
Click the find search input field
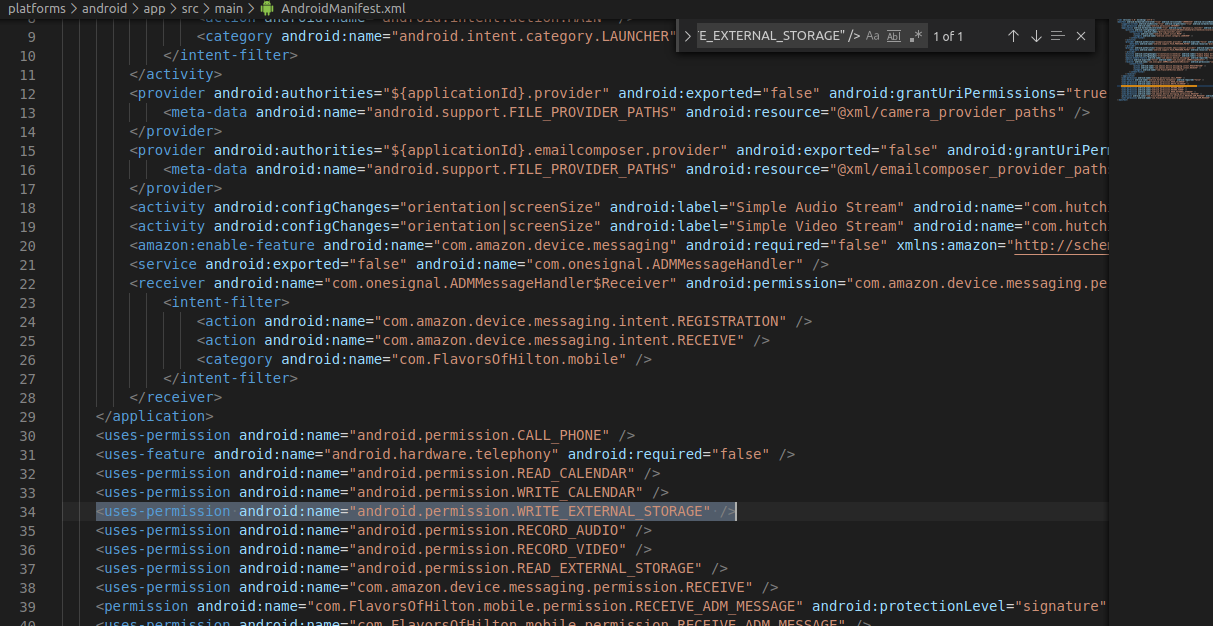point(779,36)
